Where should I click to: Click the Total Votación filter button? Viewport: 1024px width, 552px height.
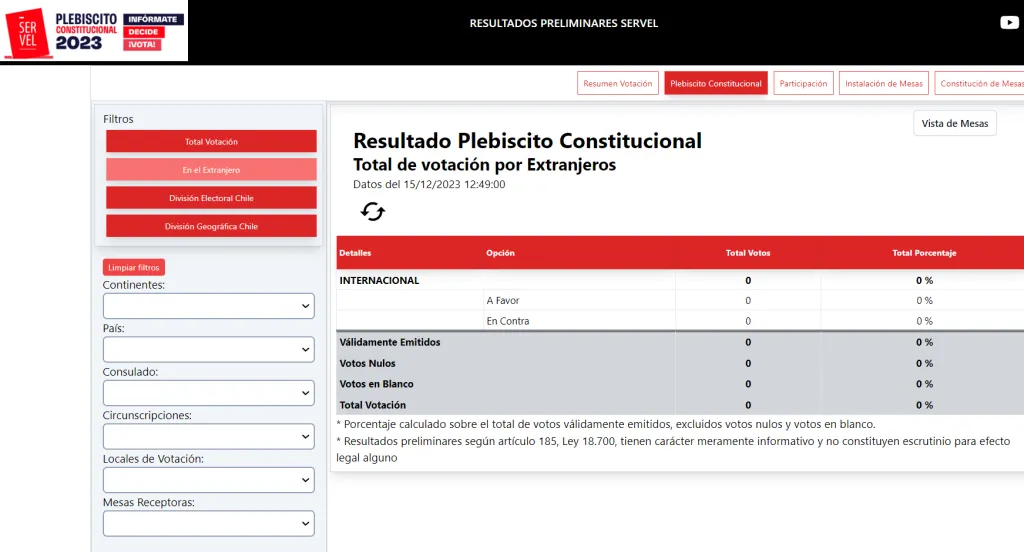(211, 142)
